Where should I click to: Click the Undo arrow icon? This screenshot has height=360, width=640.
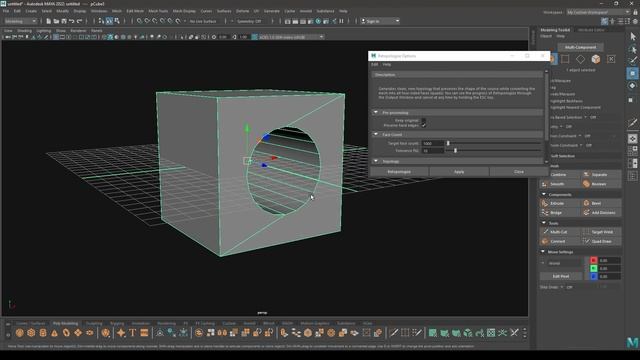point(71,21)
